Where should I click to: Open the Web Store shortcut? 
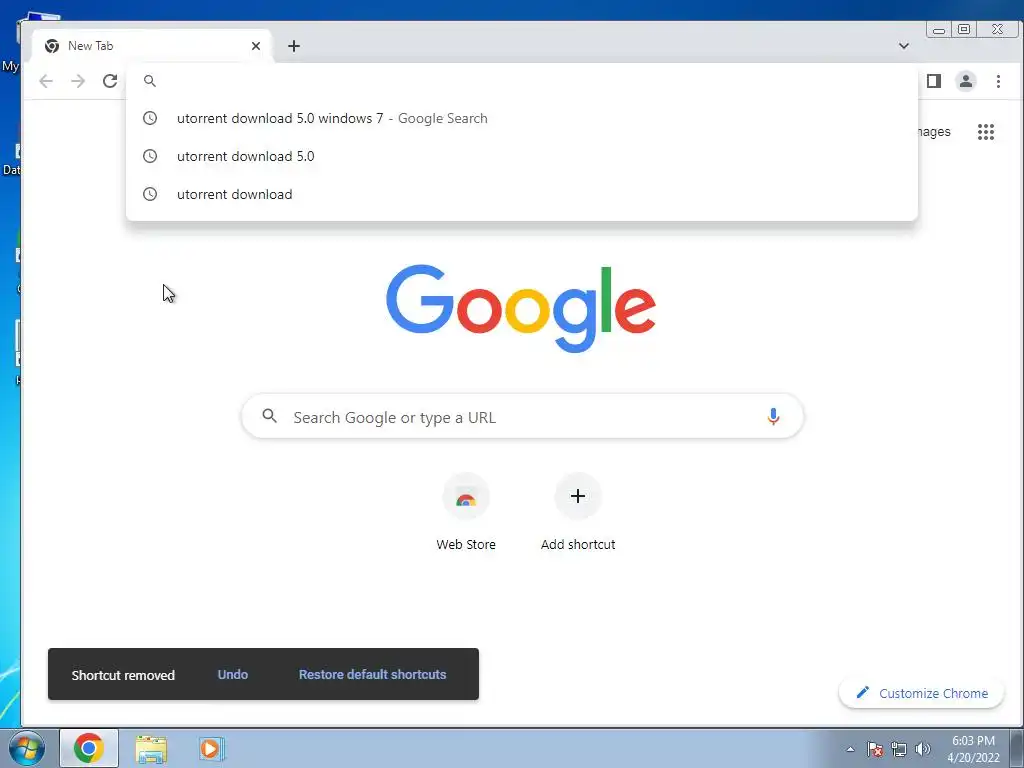[466, 513]
